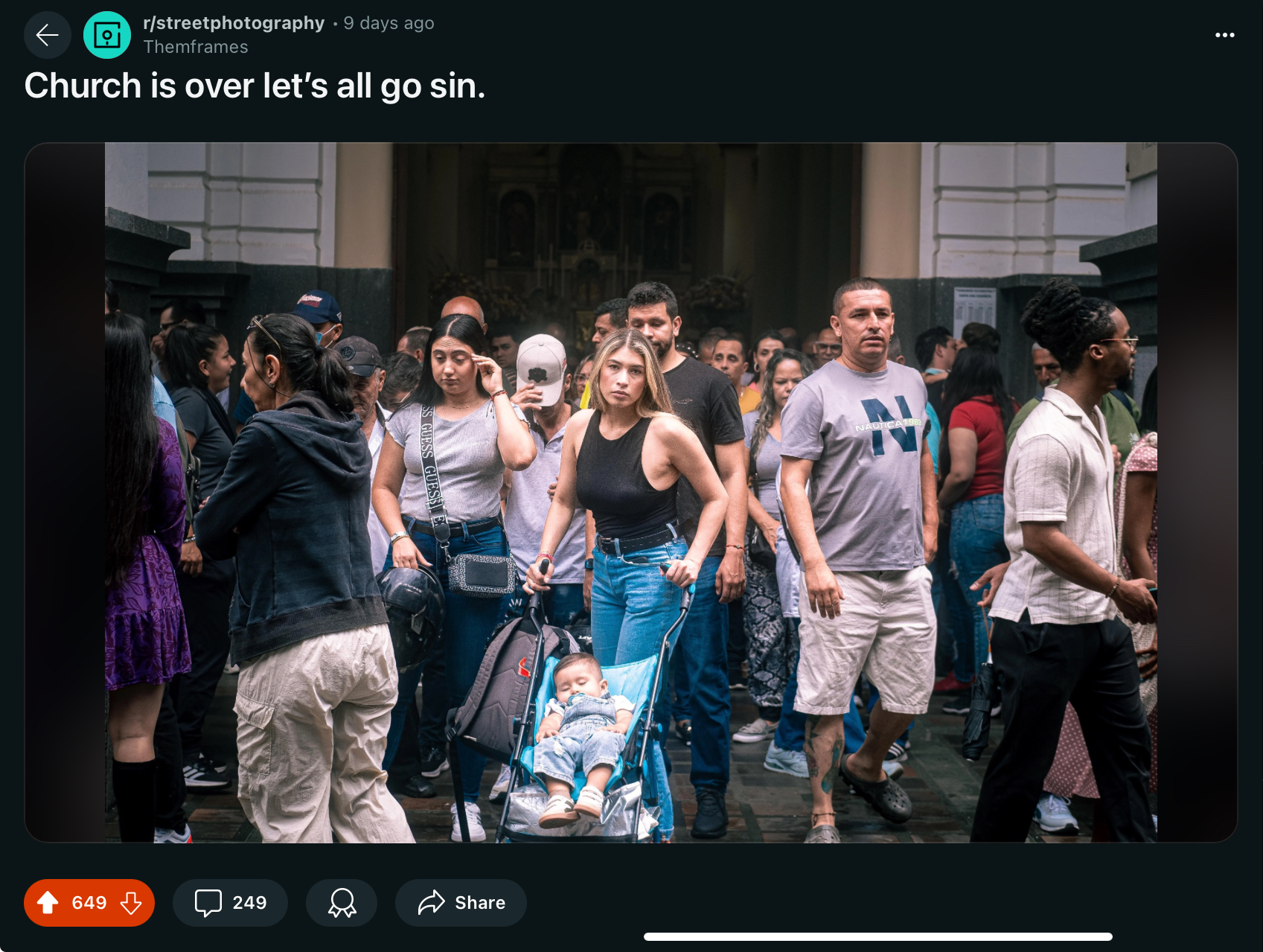Screen dimensions: 1263x952
Task: Upvote the post with the up arrow
Action: pyautogui.click(x=48, y=902)
